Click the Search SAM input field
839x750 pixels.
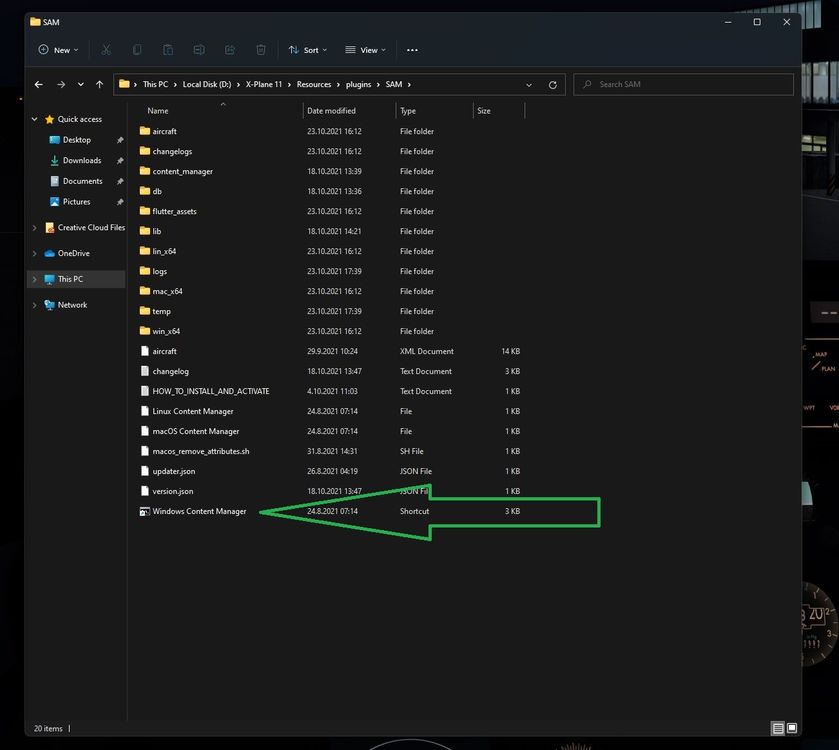[690, 85]
